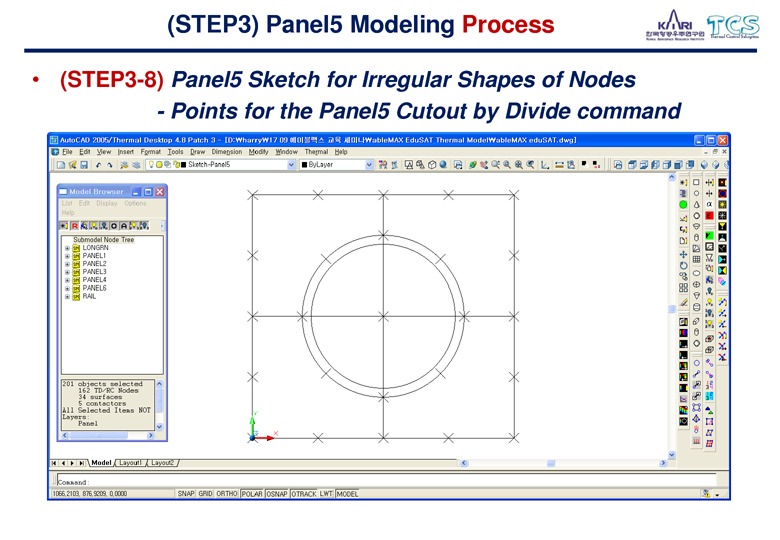Toggle GRID display in status bar
Viewport: 780px width, 540px height.
point(205,494)
